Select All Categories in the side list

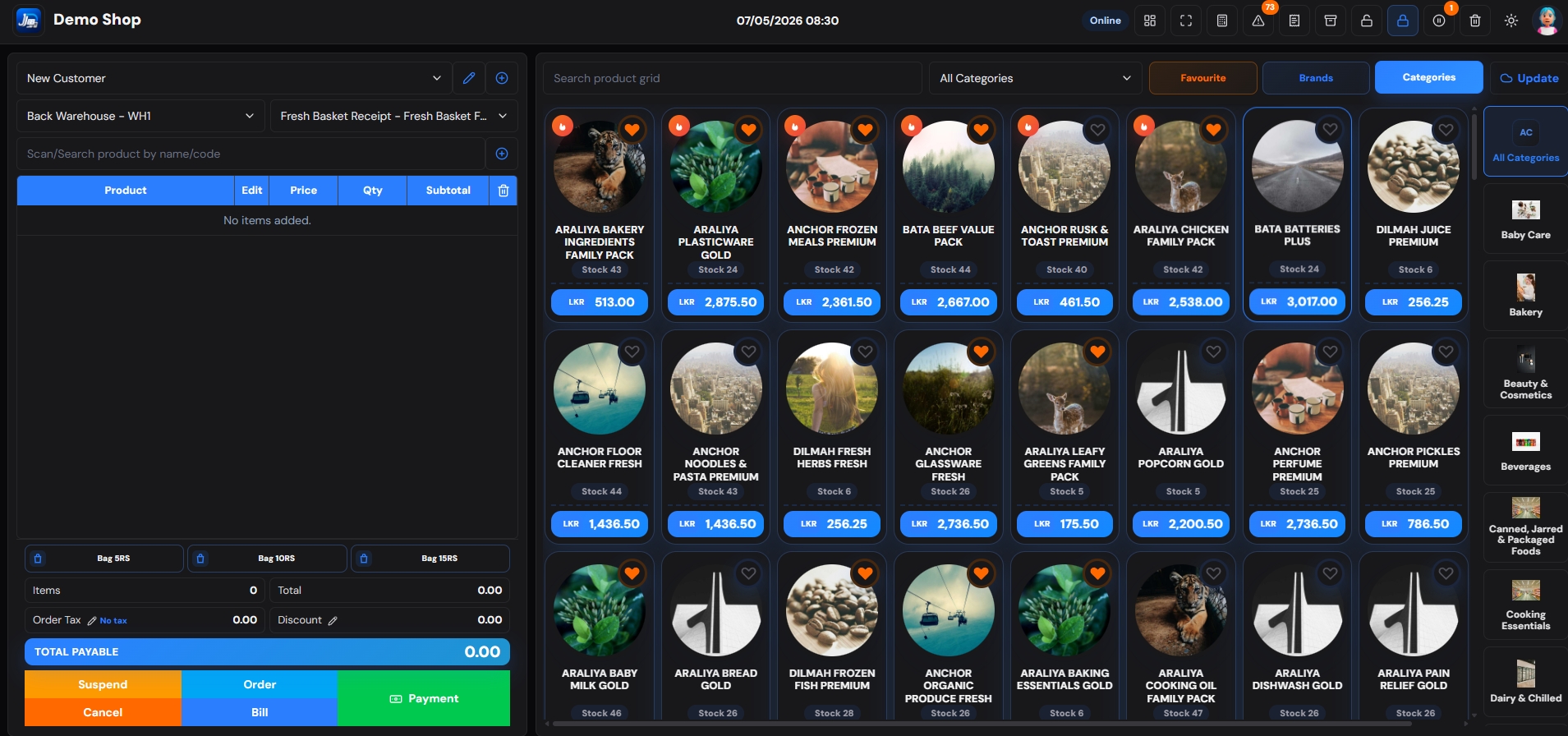pyautogui.click(x=1525, y=141)
